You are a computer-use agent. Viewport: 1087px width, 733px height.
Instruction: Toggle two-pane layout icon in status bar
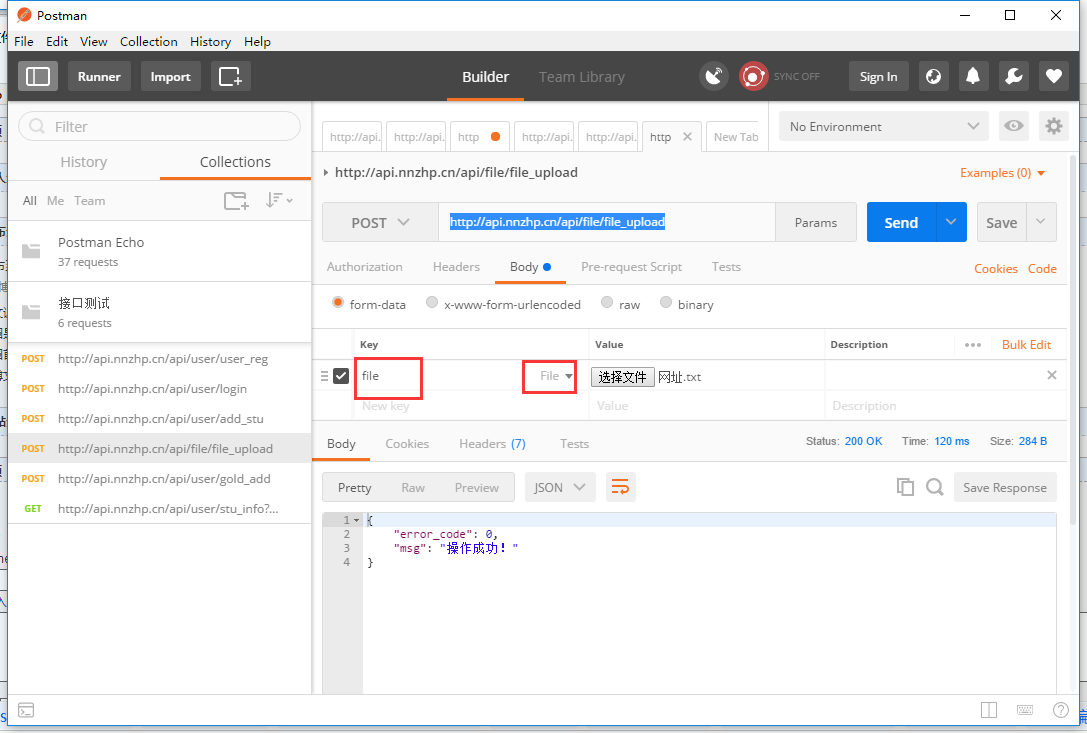(989, 710)
